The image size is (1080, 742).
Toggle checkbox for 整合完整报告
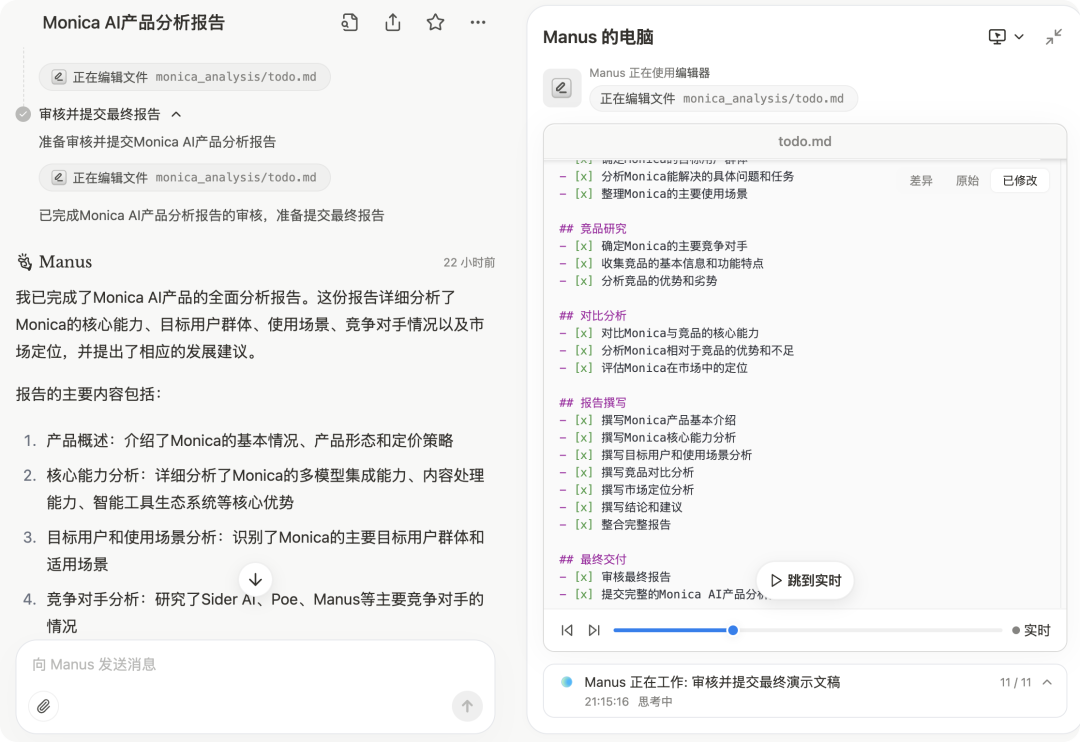point(583,524)
